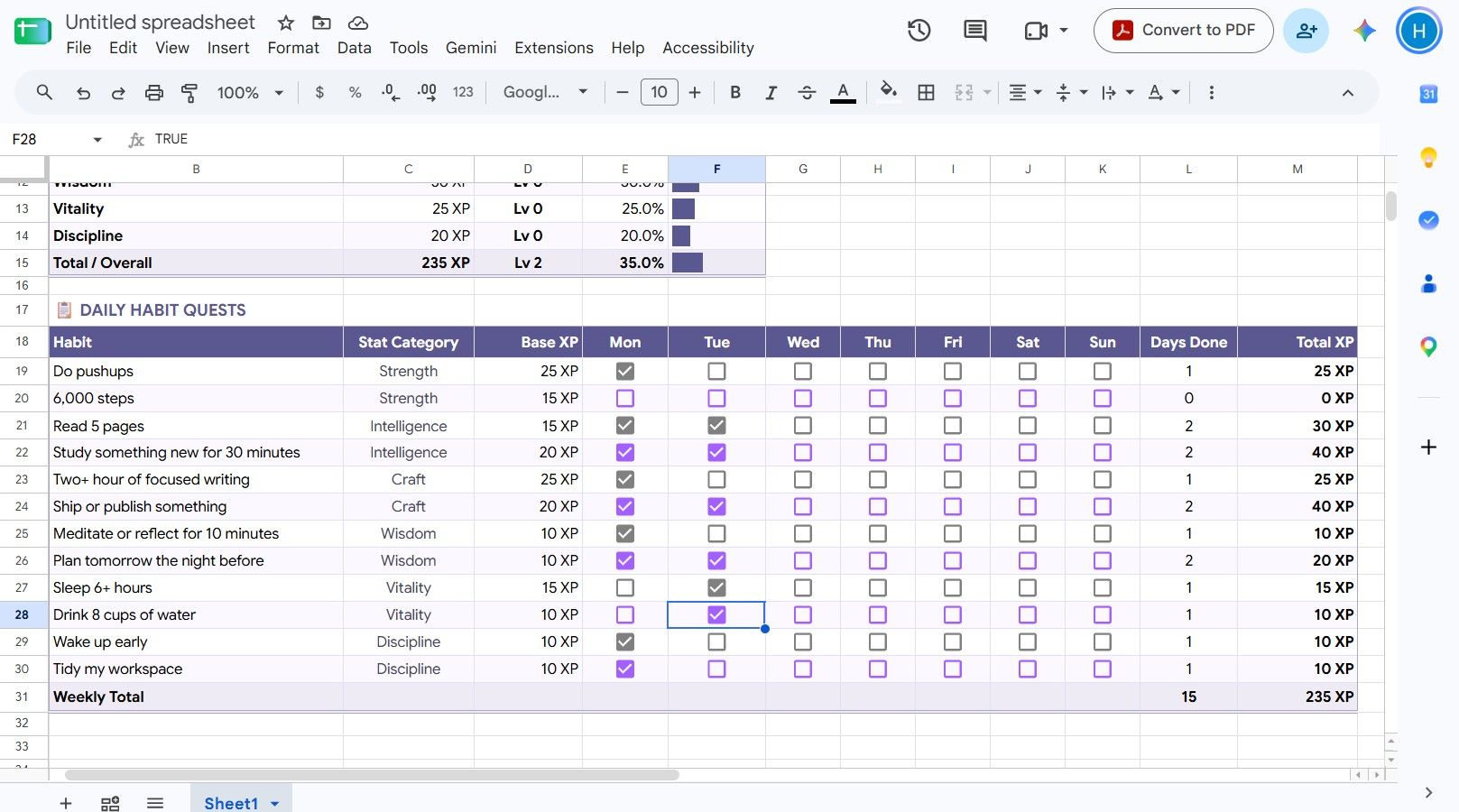
Task: Open the Format menu
Action: pyautogui.click(x=293, y=48)
